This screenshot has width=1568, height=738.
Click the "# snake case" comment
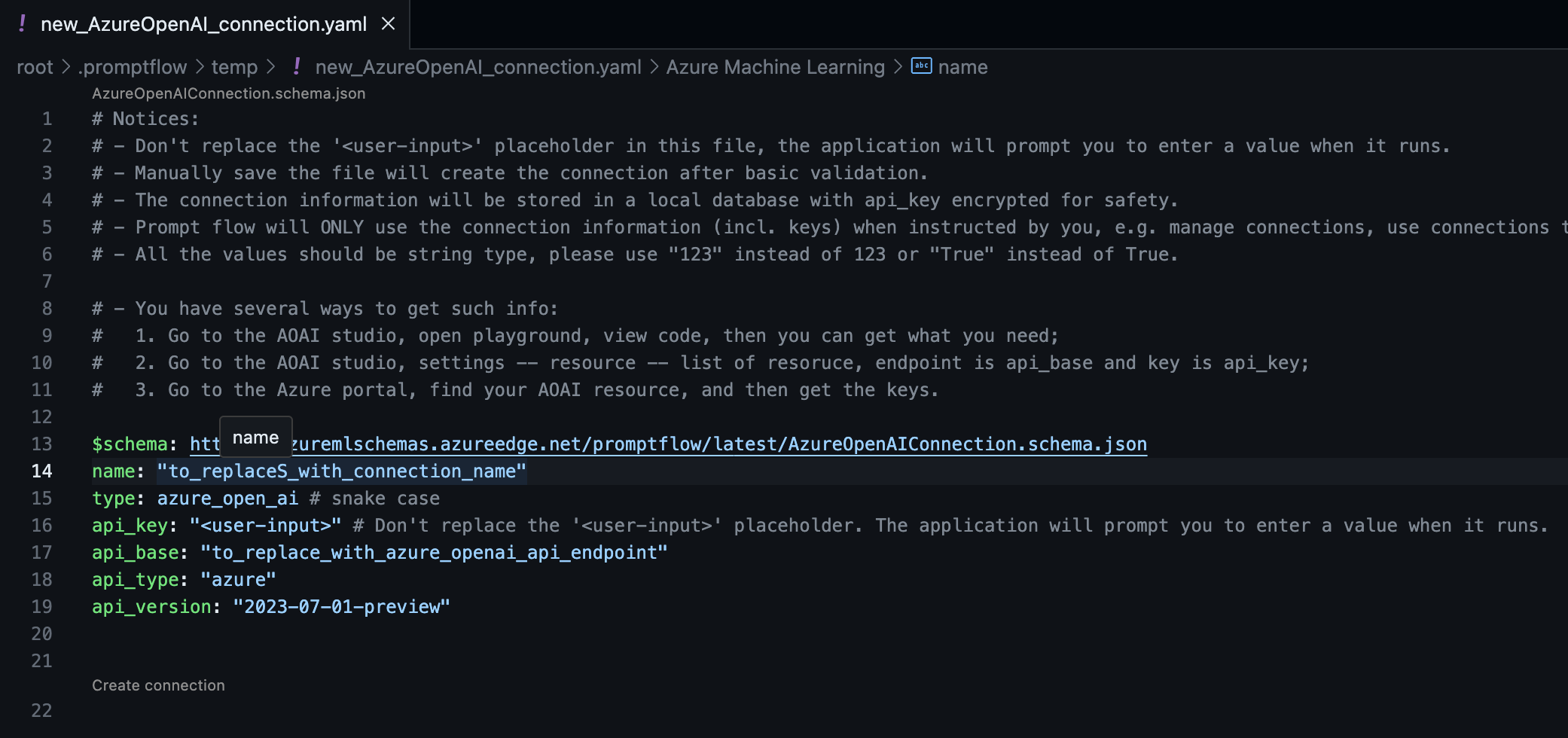tap(374, 499)
